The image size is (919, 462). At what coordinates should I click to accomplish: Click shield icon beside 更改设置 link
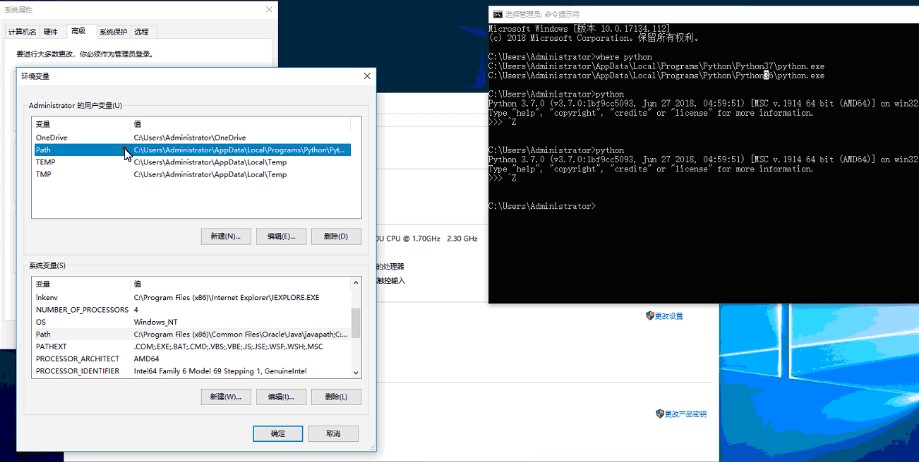point(650,316)
